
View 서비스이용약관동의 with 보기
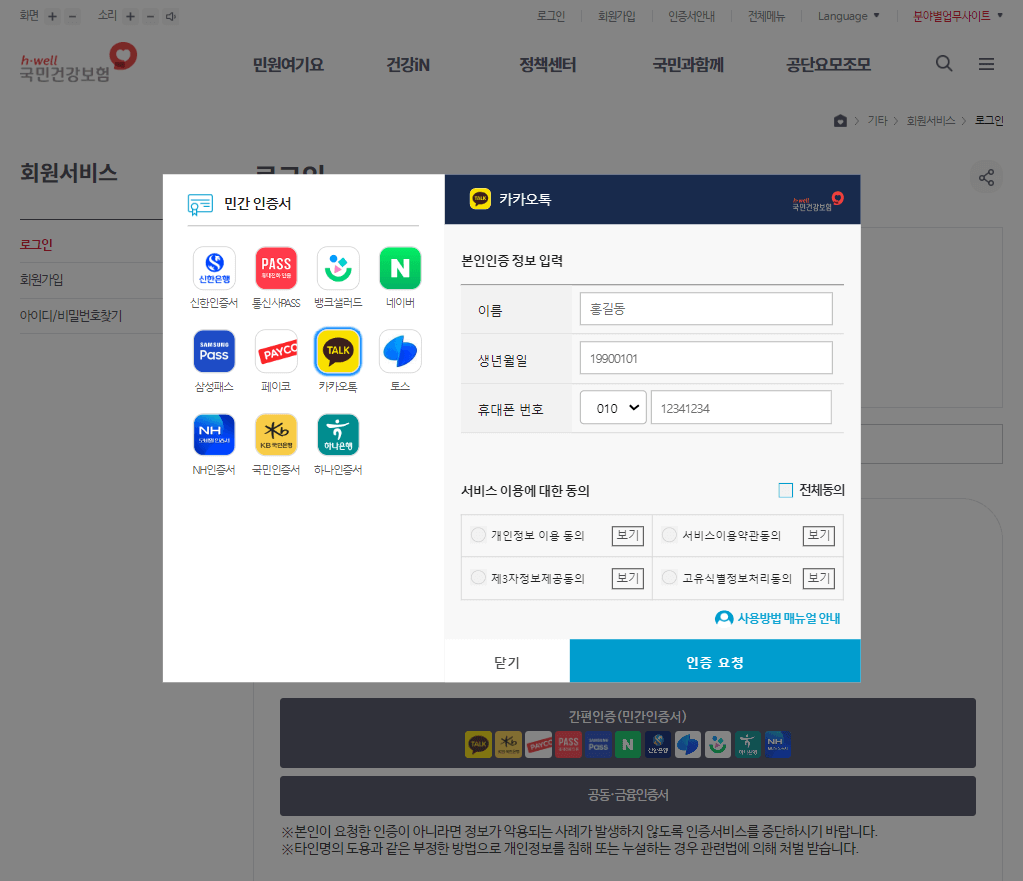click(819, 535)
